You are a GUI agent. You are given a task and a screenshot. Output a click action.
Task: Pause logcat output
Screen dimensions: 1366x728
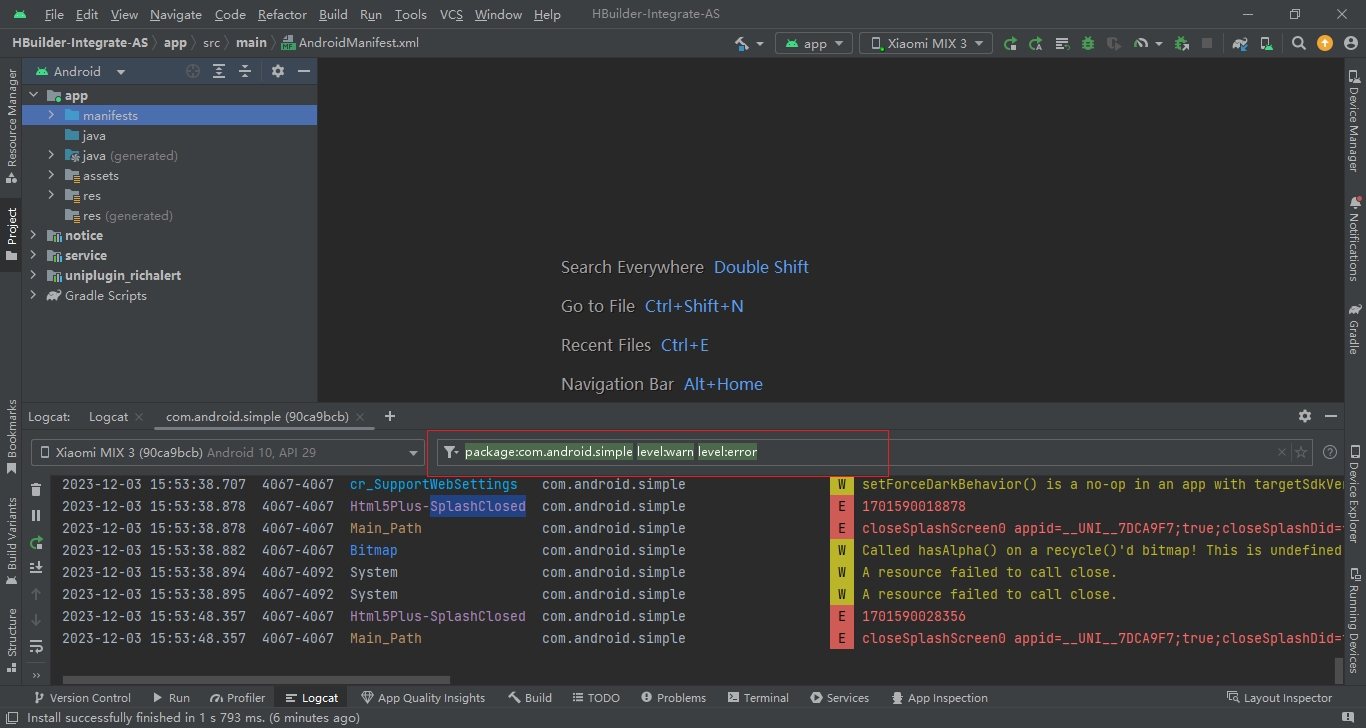(x=37, y=516)
